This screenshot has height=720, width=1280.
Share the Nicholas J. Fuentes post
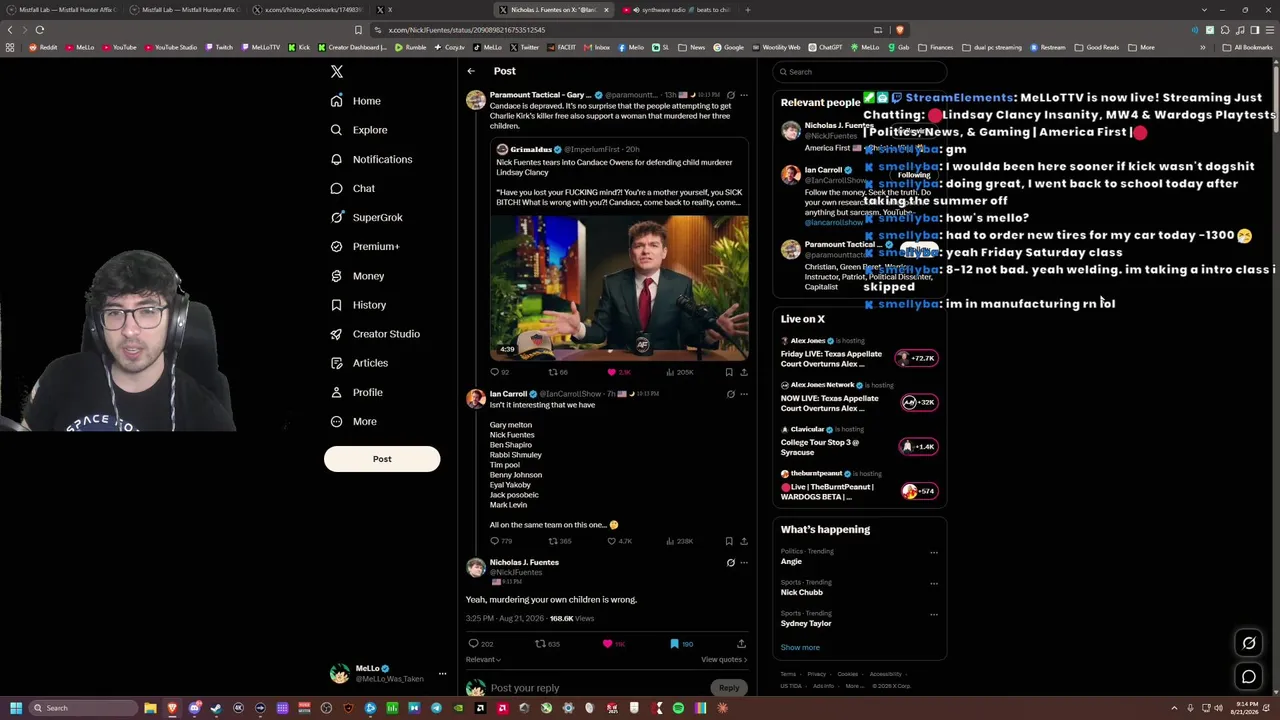(x=741, y=644)
